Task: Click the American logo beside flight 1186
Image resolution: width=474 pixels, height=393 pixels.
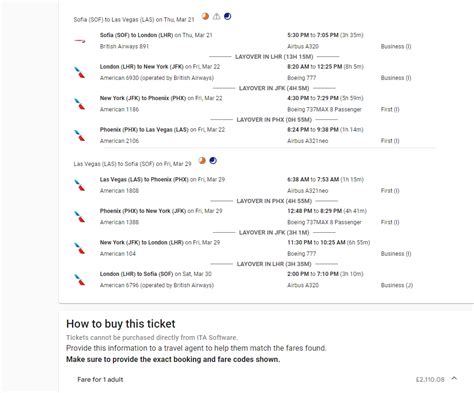Action: pos(80,104)
